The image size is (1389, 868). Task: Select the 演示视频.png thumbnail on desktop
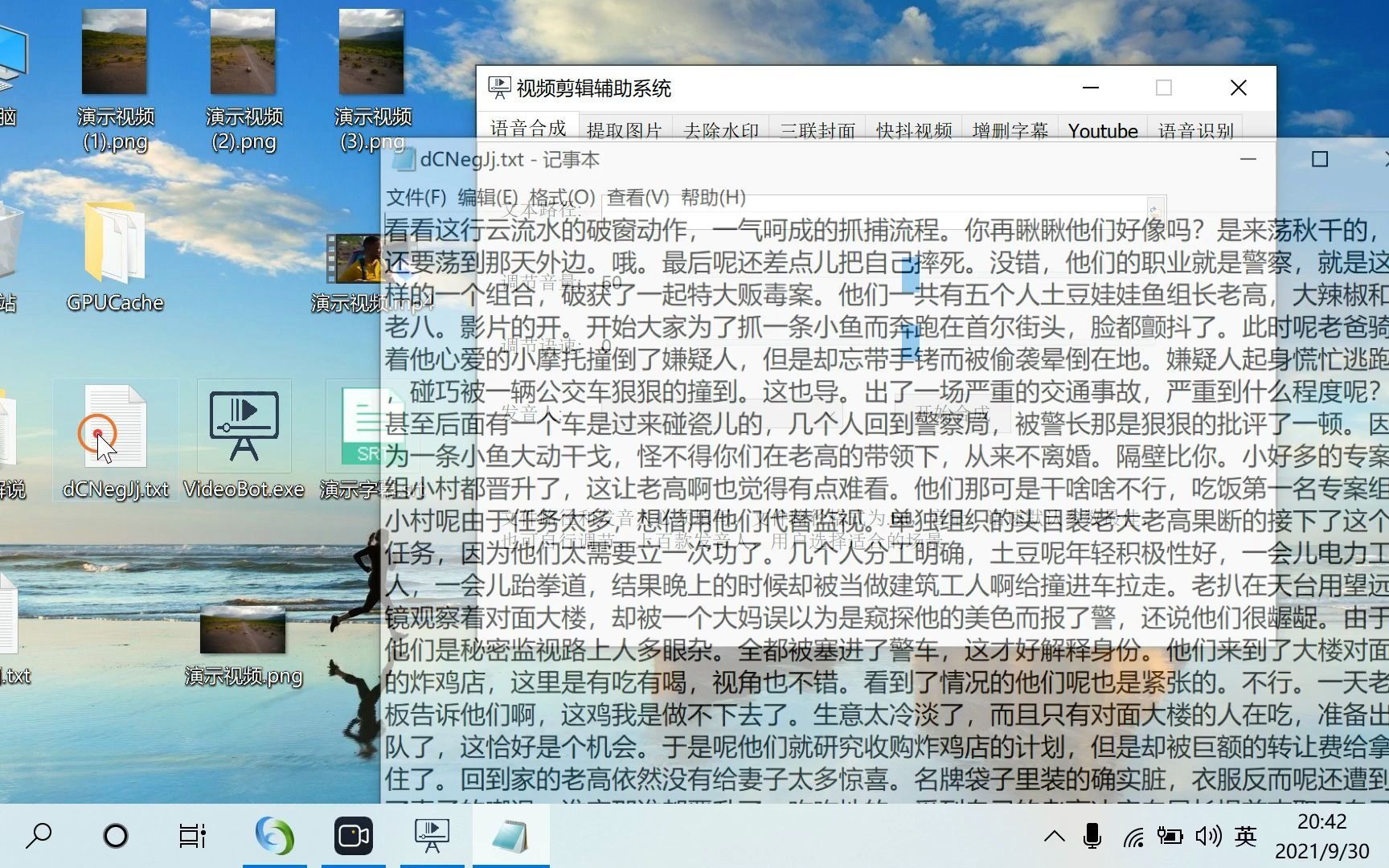coord(244,645)
